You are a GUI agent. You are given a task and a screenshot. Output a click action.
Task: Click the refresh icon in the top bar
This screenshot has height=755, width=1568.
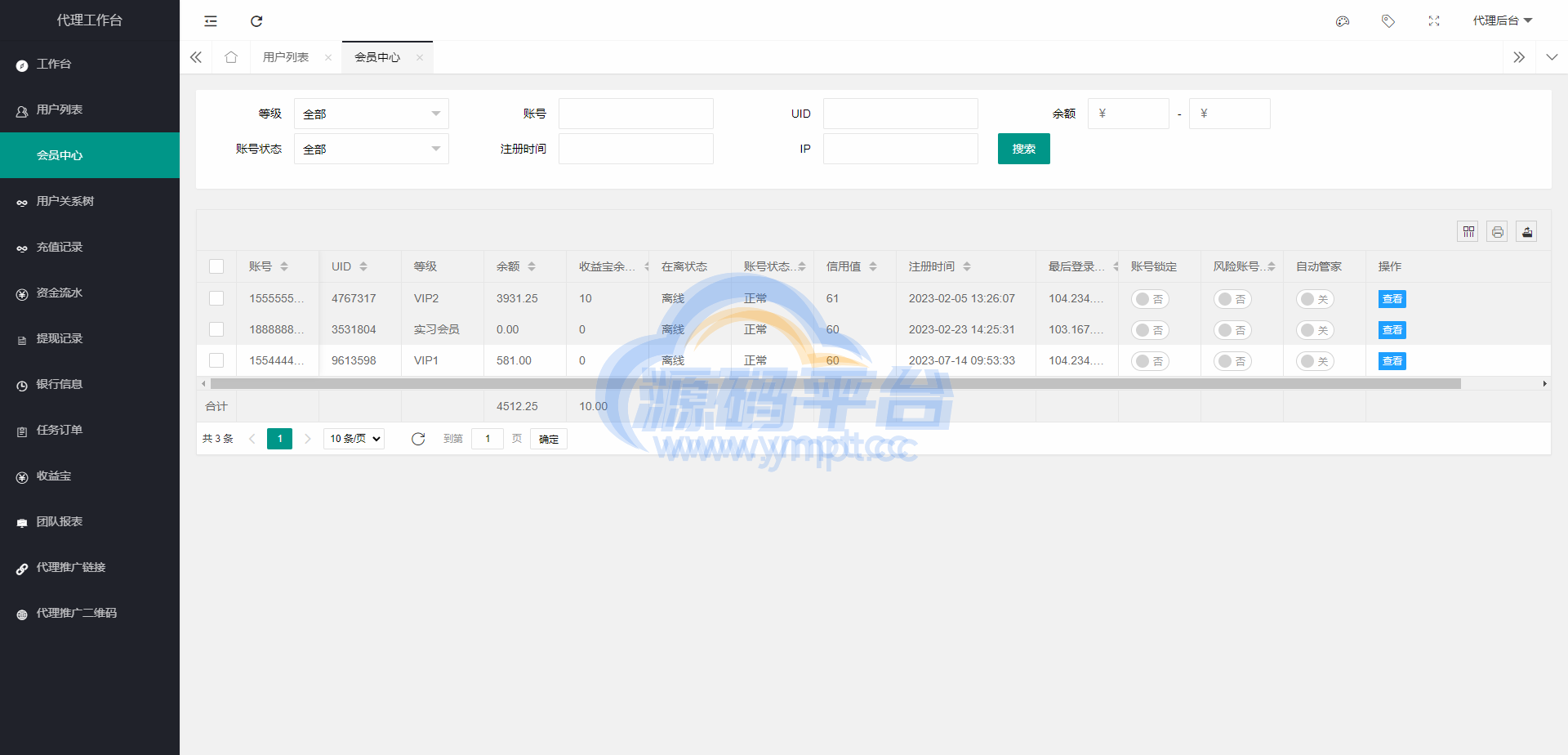[256, 21]
